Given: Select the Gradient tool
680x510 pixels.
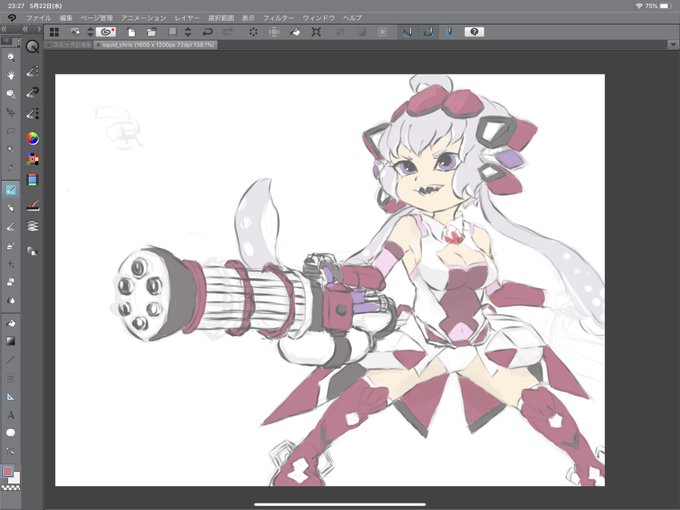Looking at the screenshot, I should [x=11, y=341].
